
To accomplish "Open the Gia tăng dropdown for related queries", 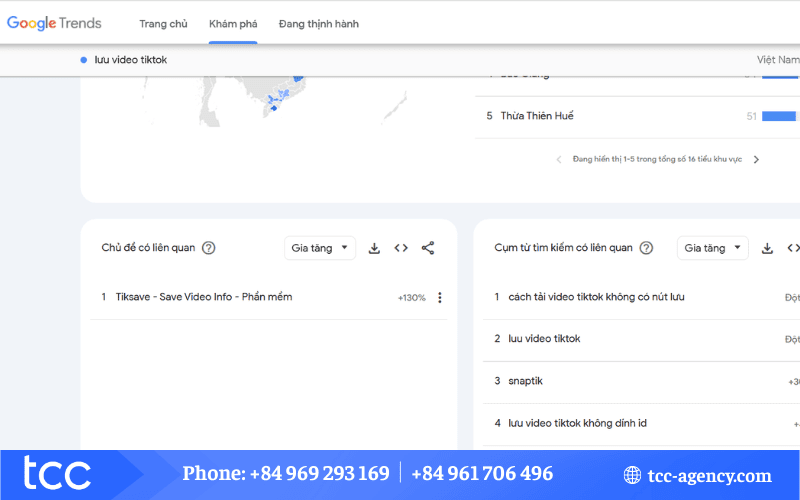I will [712, 248].
